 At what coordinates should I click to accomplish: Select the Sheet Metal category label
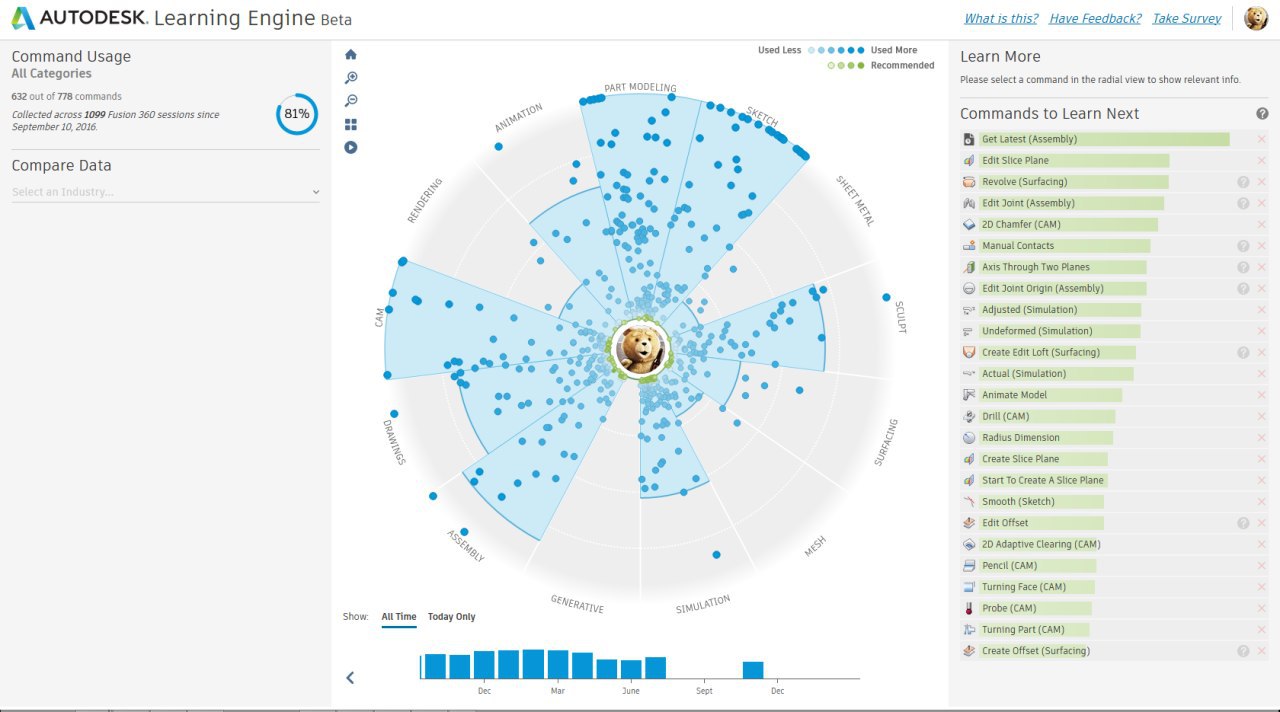(x=855, y=201)
